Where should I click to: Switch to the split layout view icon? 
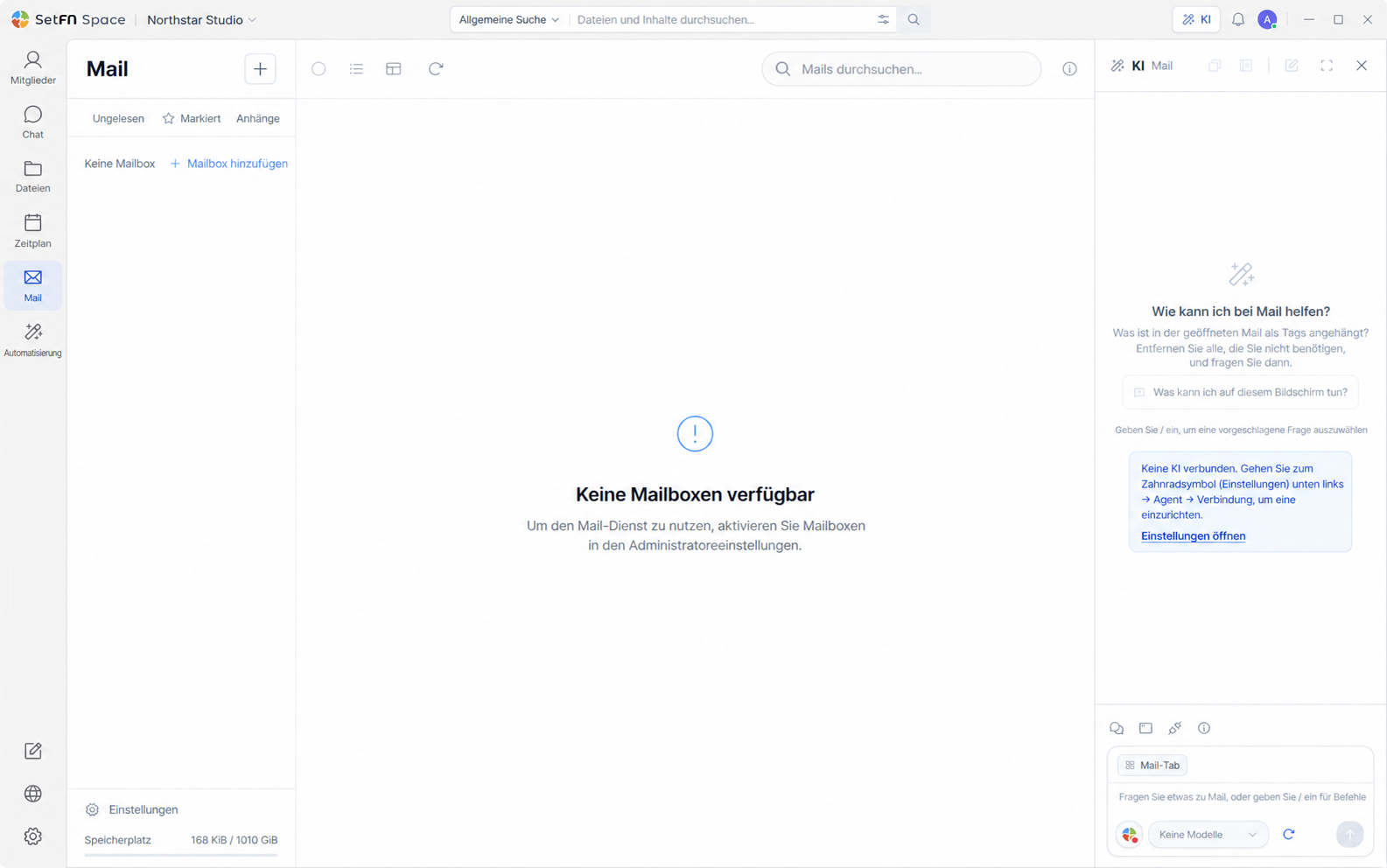394,68
